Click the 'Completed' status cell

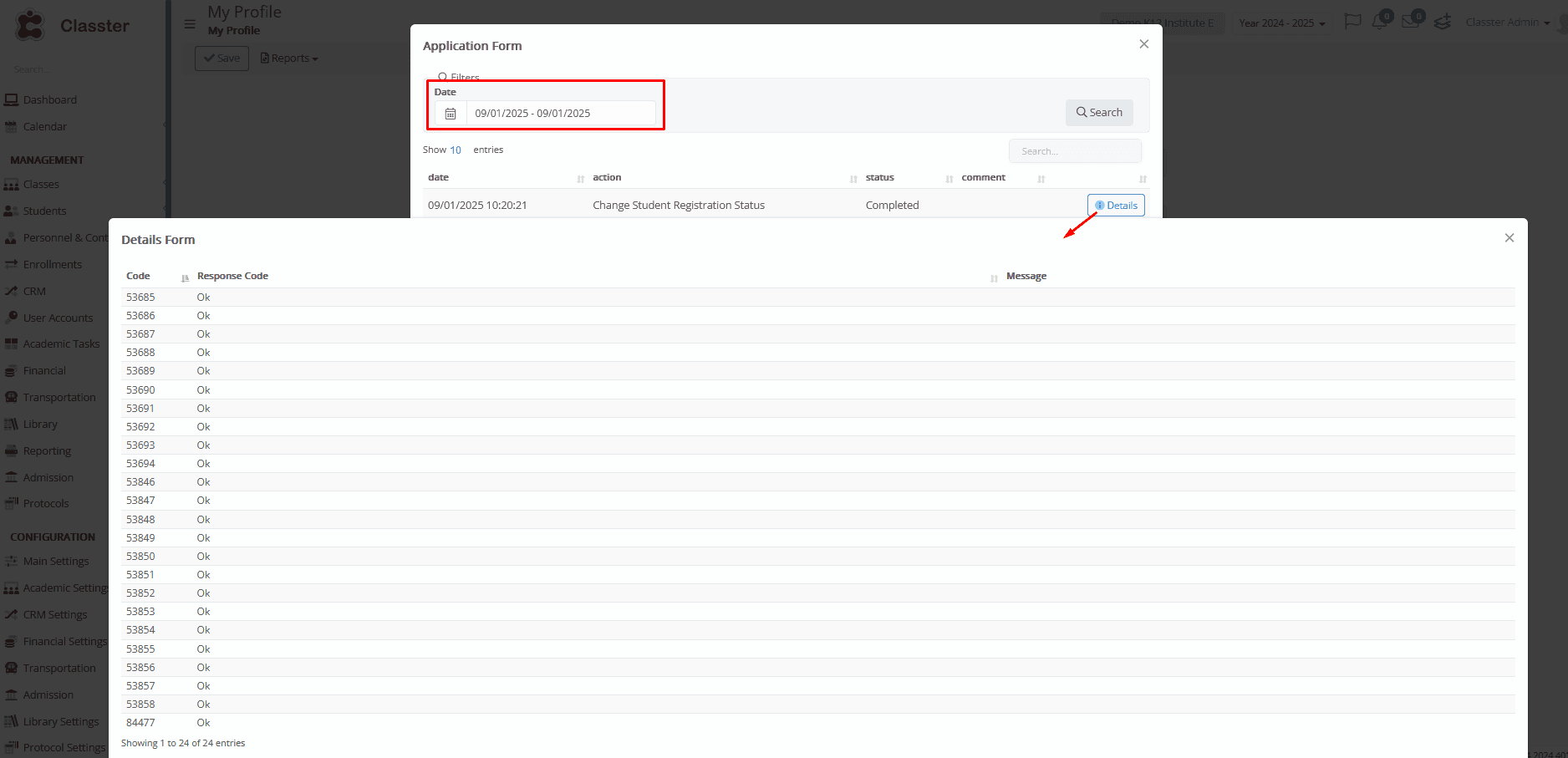pos(892,205)
